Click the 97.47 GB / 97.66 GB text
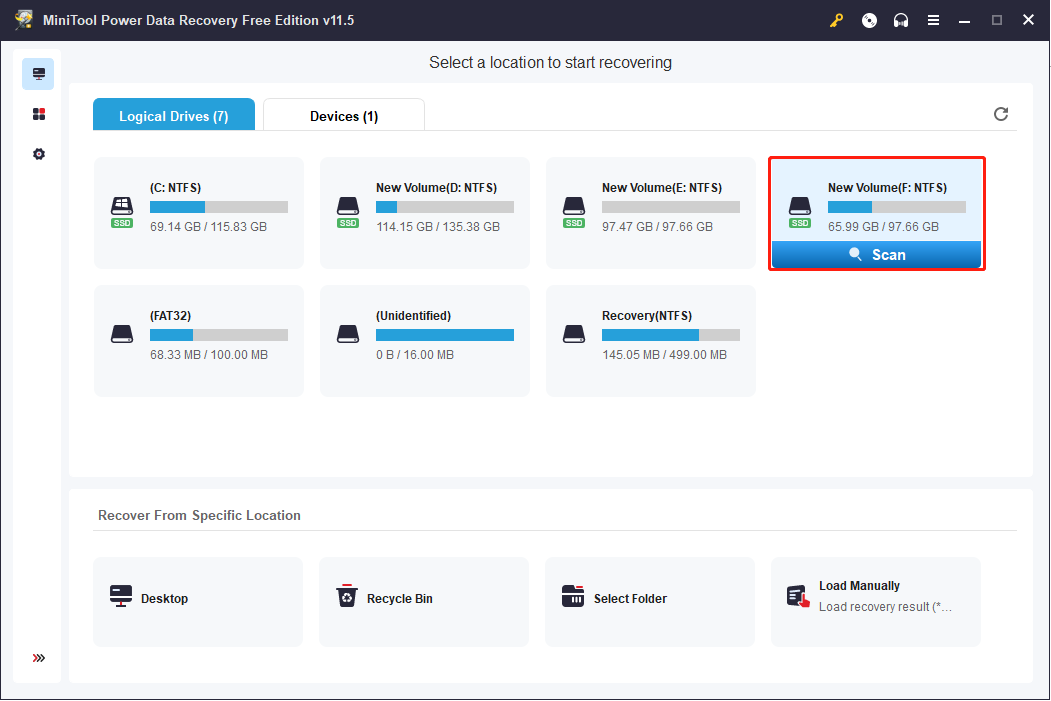This screenshot has width=1051, height=701. click(657, 227)
